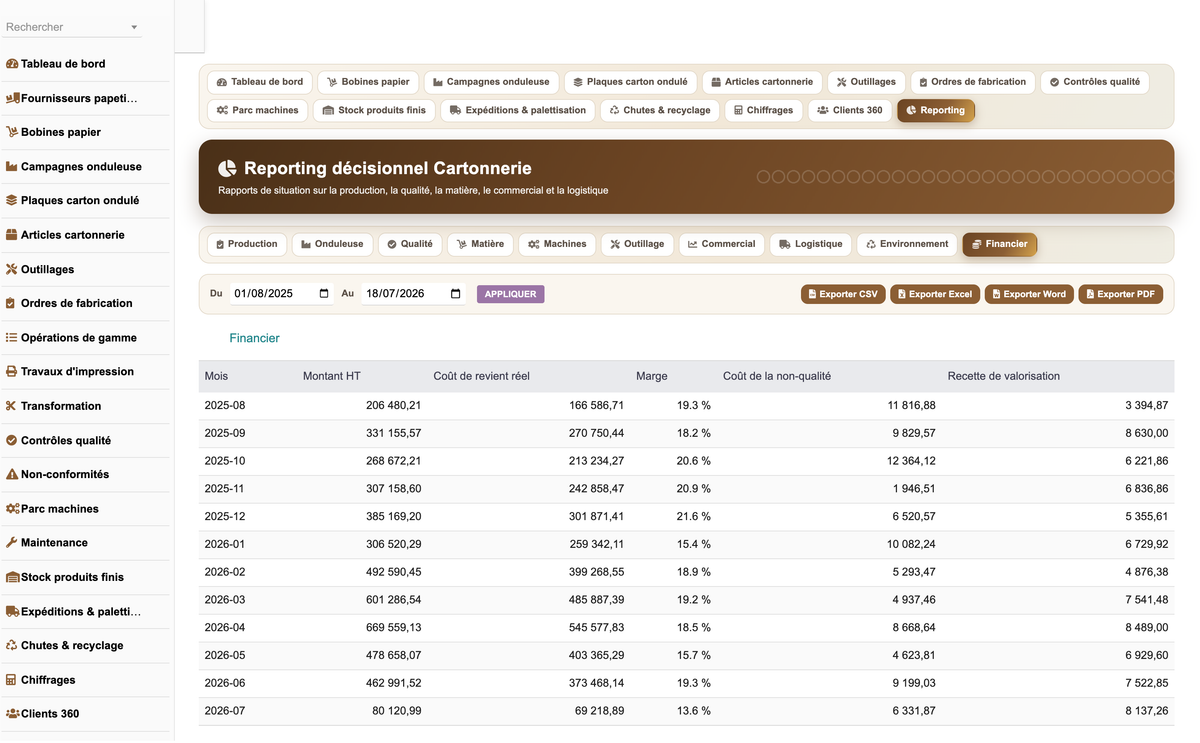Click the Non-conformités warning icon
1200x743 pixels.
(x=12, y=474)
